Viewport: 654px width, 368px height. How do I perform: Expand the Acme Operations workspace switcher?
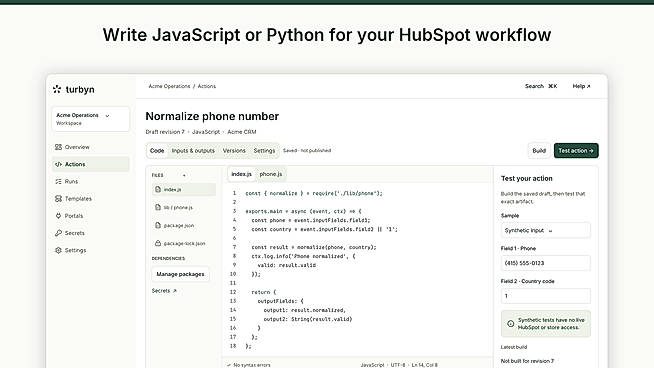coord(91,119)
